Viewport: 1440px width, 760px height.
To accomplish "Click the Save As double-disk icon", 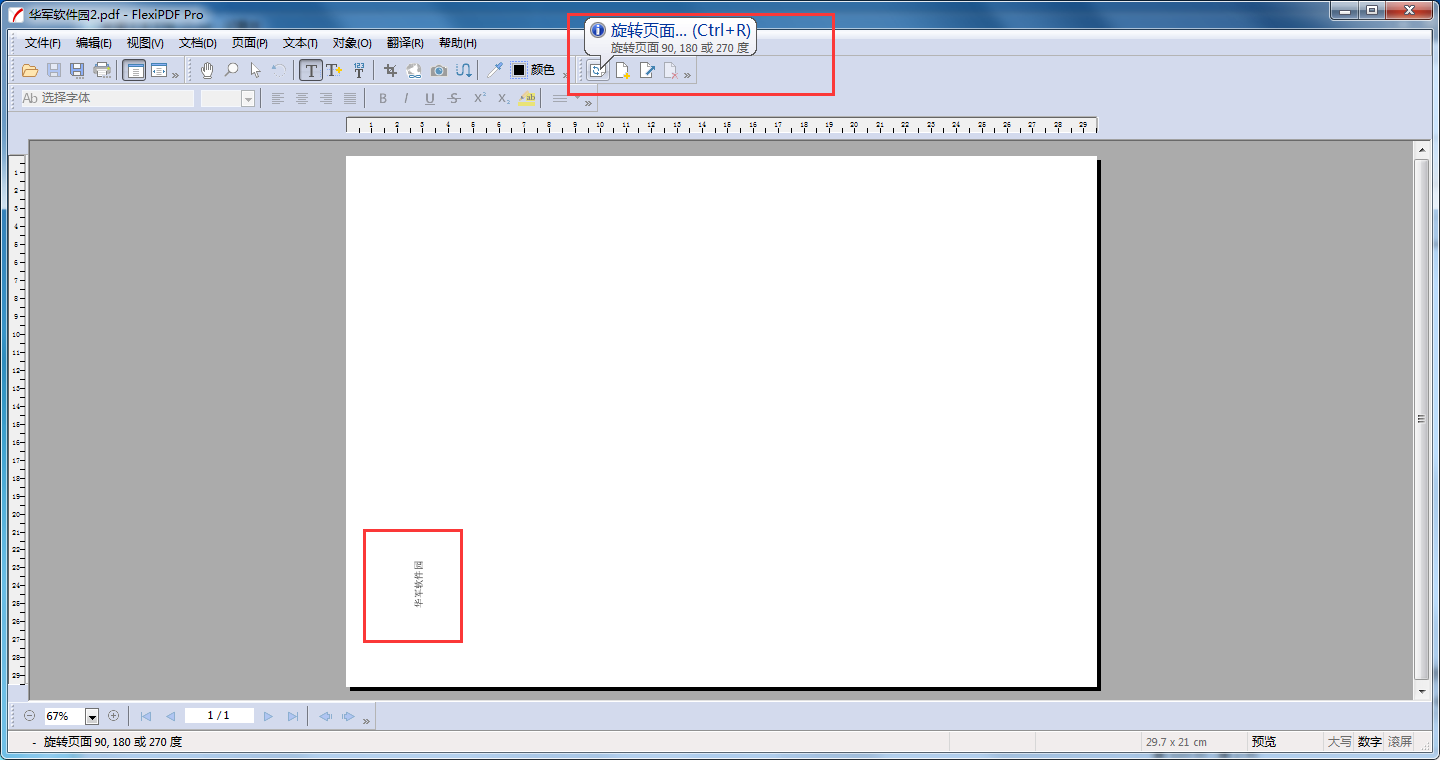I will click(x=77, y=70).
